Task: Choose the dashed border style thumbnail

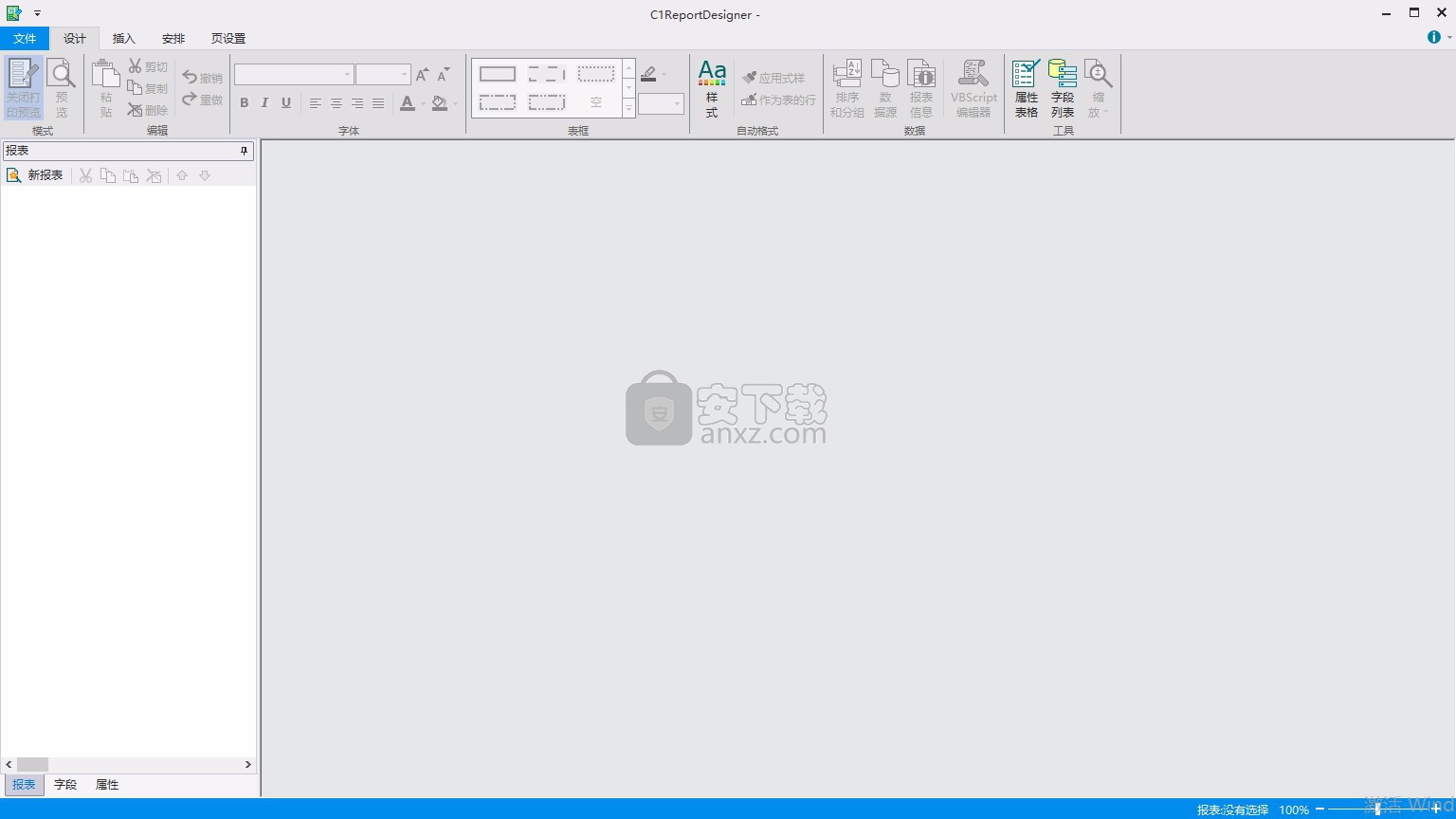Action: point(547,74)
